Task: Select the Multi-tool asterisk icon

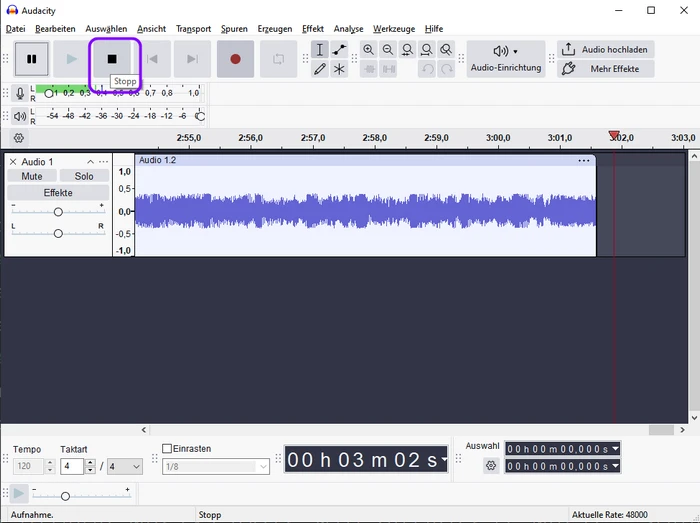Action: [339, 69]
